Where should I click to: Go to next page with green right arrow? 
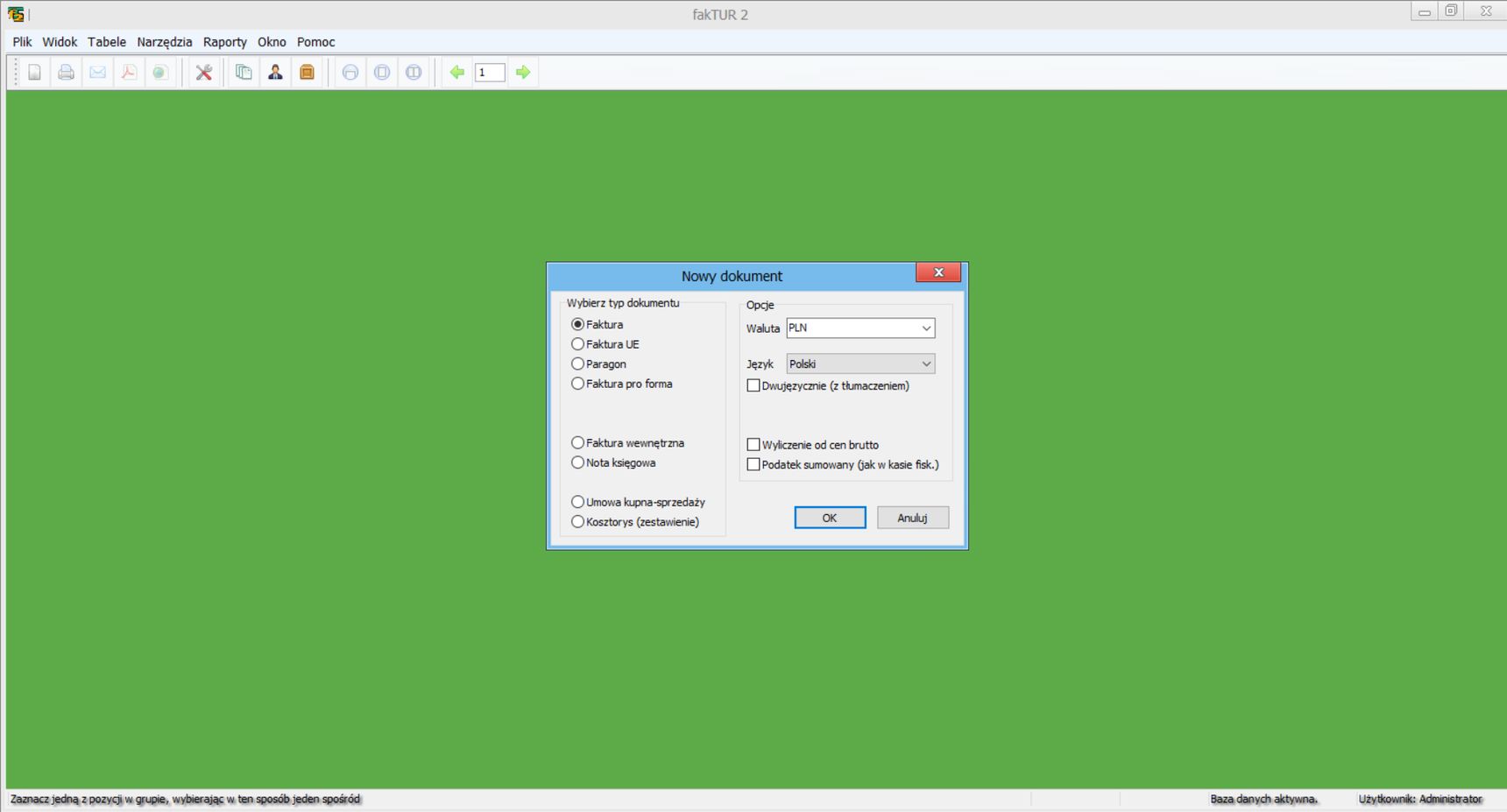[523, 73]
